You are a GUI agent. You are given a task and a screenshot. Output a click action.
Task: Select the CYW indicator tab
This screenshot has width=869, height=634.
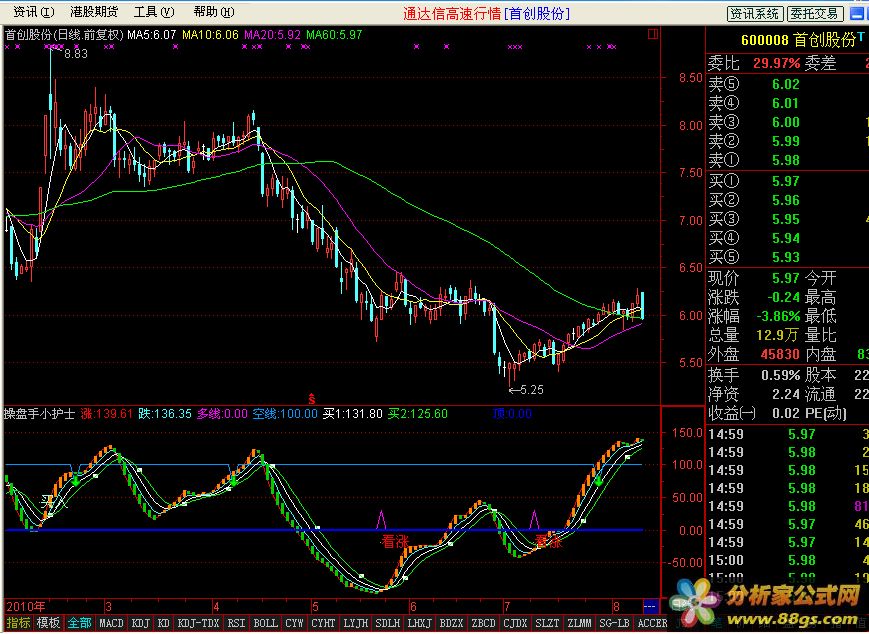294,623
